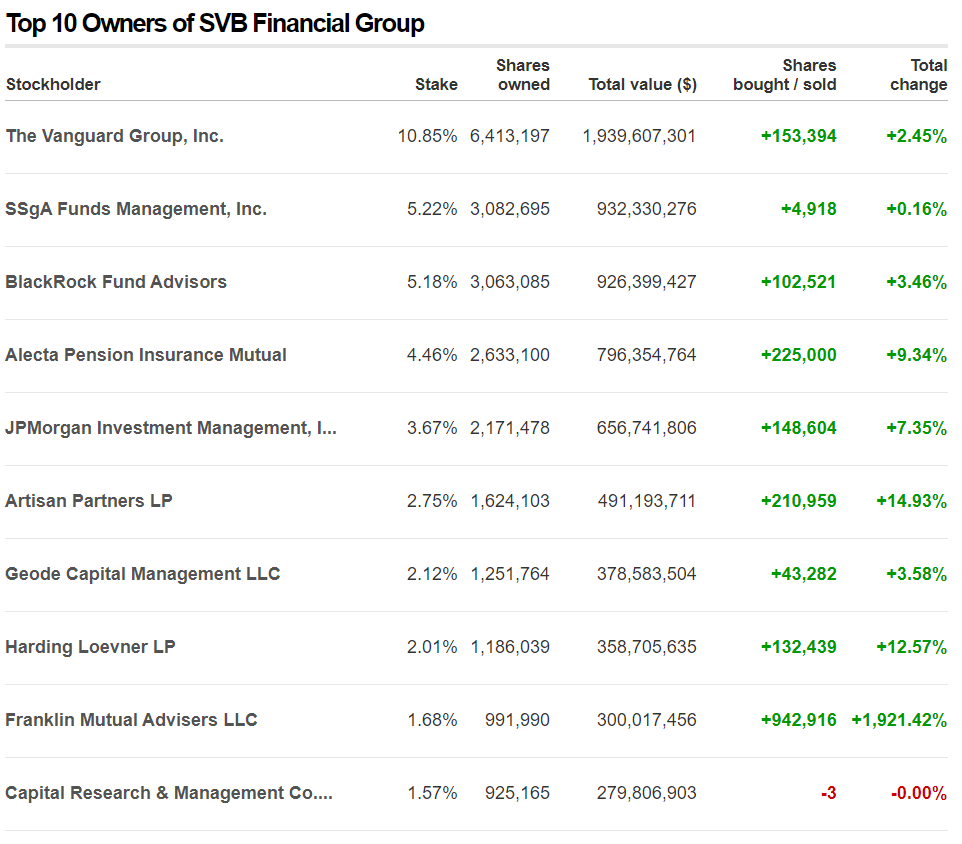
Task: Select shares bought value +148,604
Action: 799,428
